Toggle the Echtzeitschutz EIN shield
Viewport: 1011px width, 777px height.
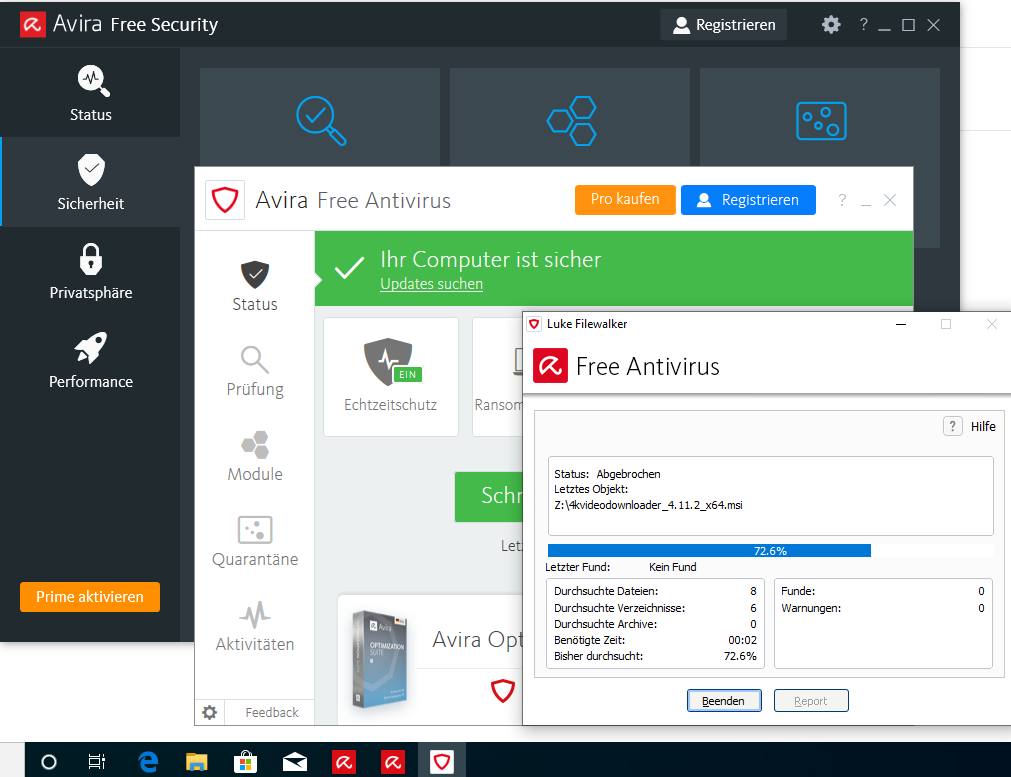(391, 377)
